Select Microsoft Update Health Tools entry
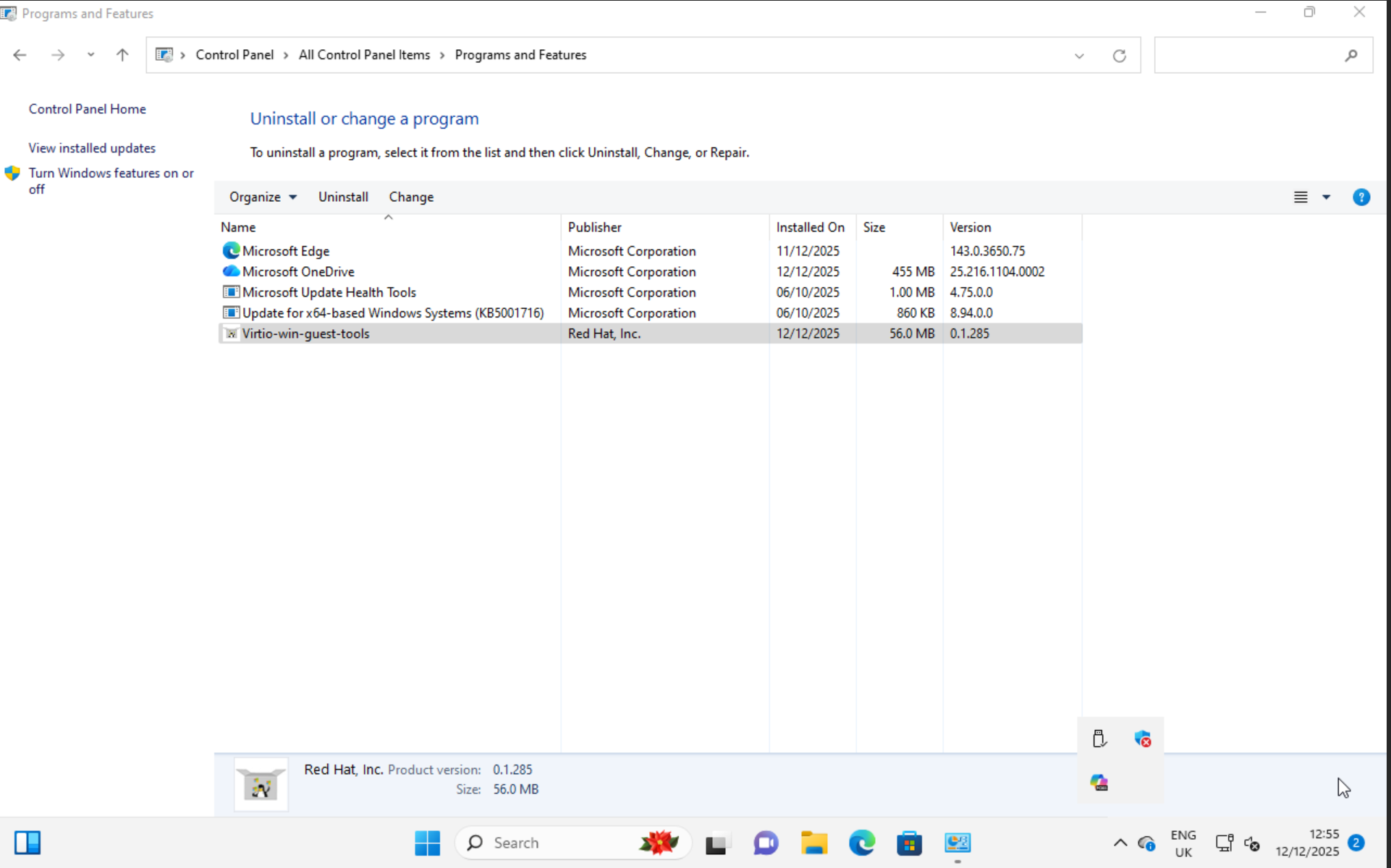The image size is (1391, 868). 329,292
